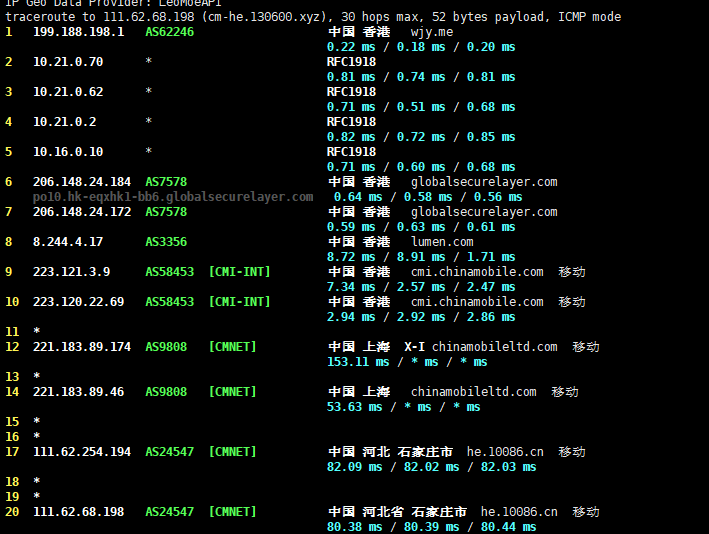
Task: Click the AS9808 label on hop 12
Action: [166, 347]
